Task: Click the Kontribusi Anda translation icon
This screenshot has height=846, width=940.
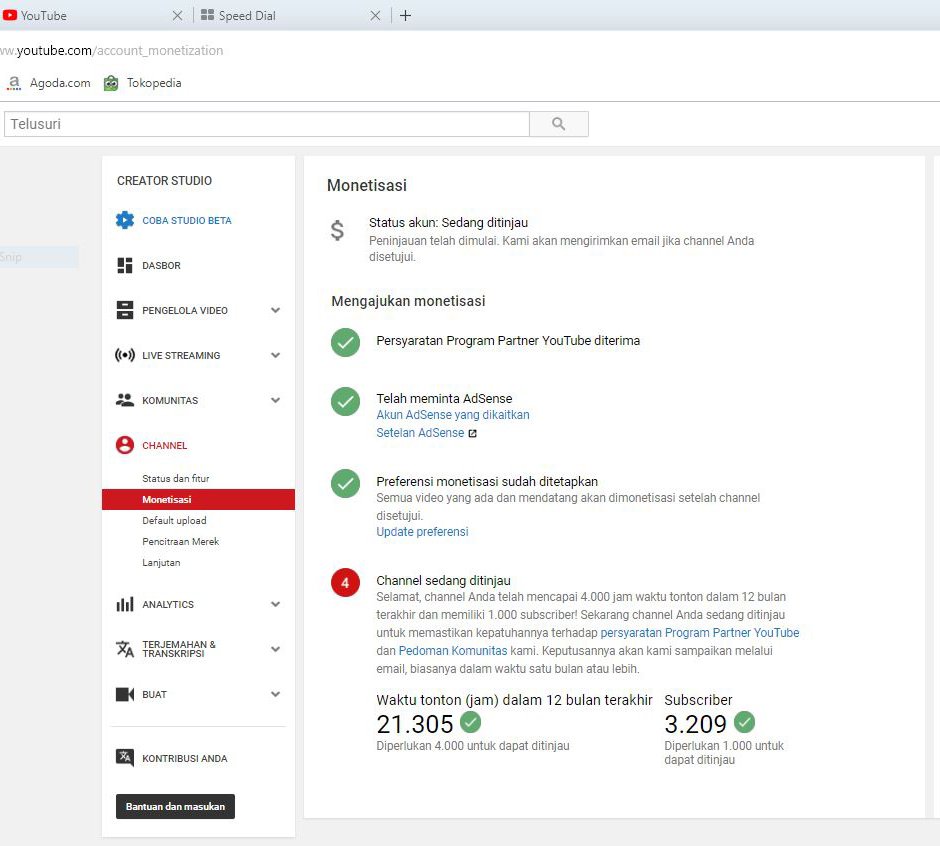Action: pos(125,758)
